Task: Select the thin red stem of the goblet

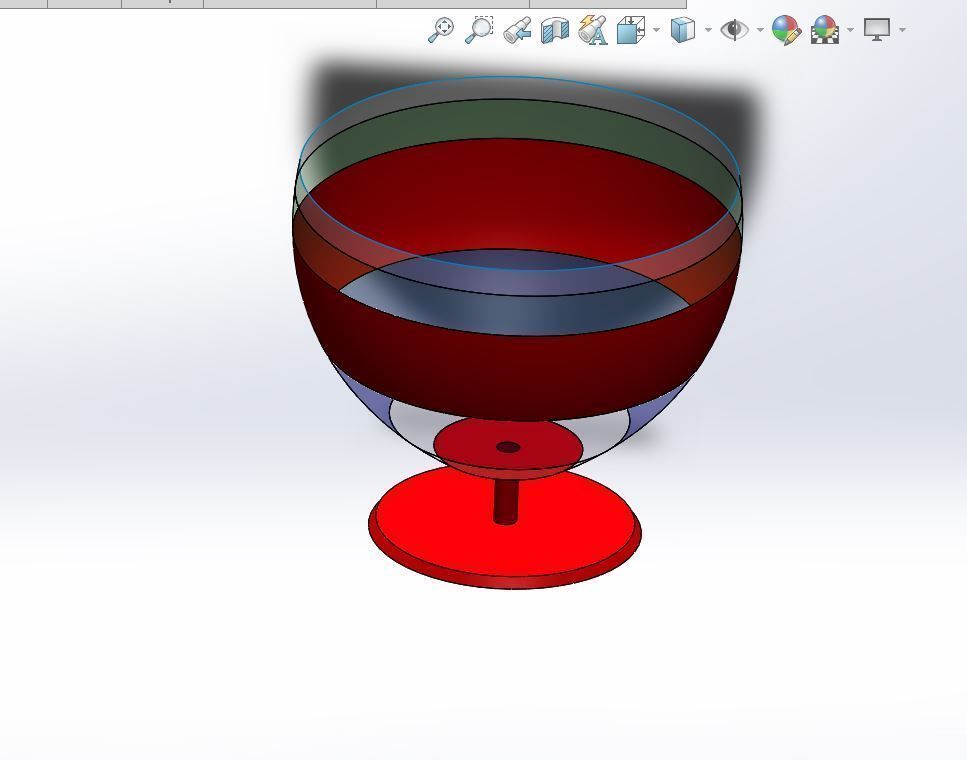Action: pyautogui.click(x=506, y=501)
